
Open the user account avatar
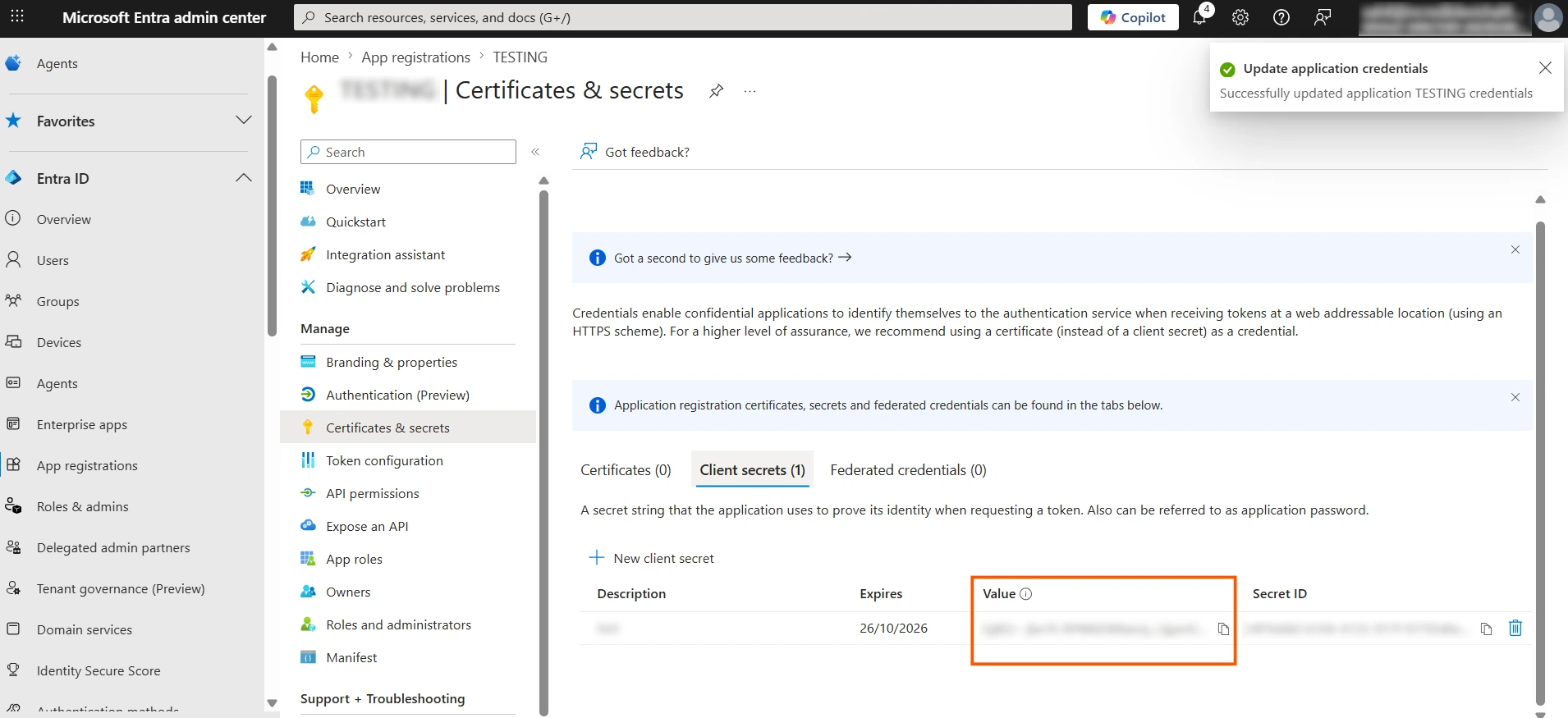[1548, 17]
